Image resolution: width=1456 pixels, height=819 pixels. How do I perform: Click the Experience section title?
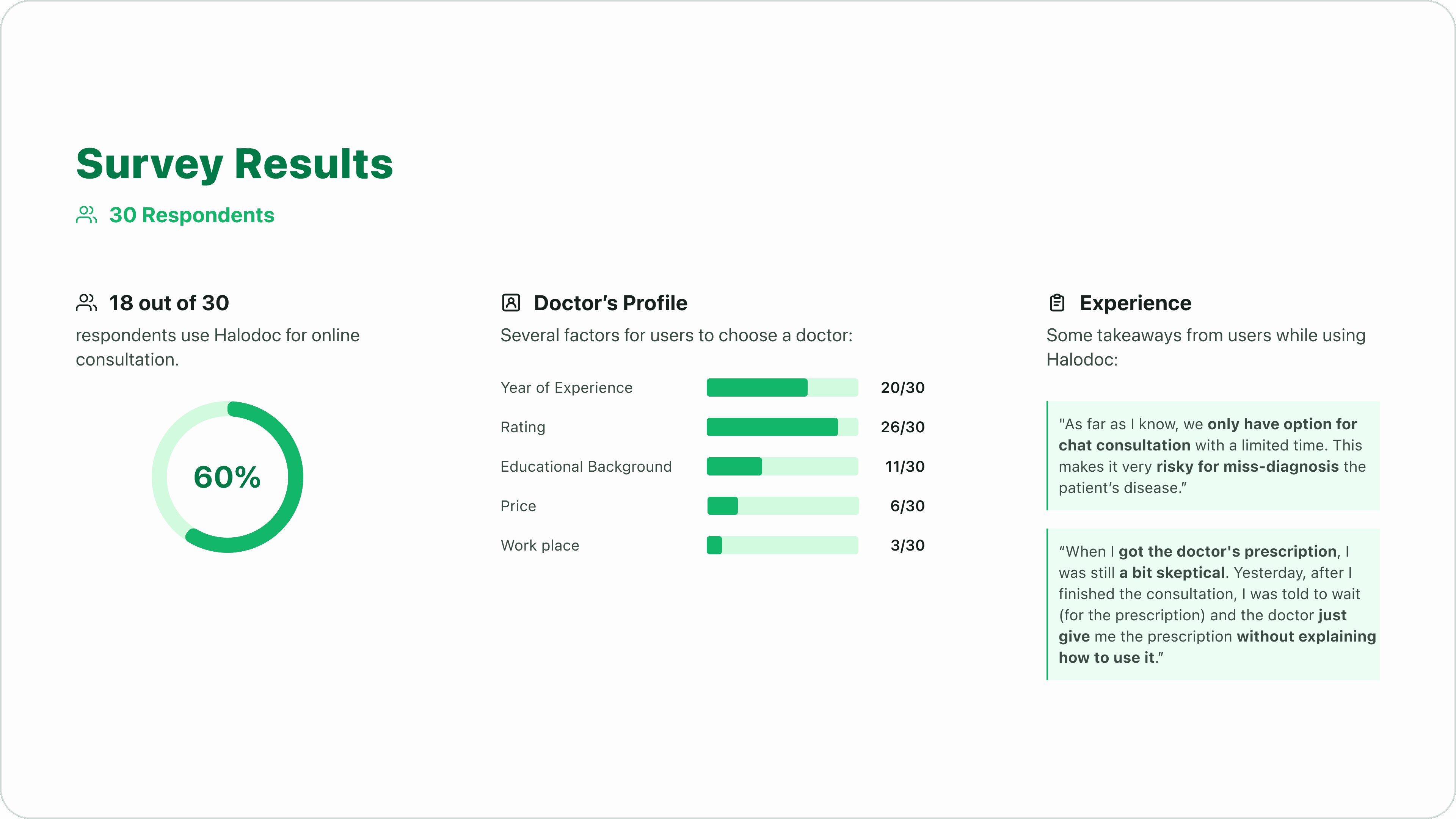tap(1136, 303)
